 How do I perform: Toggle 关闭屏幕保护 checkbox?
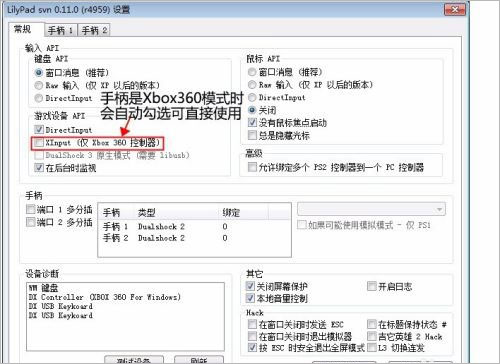click(x=250, y=286)
